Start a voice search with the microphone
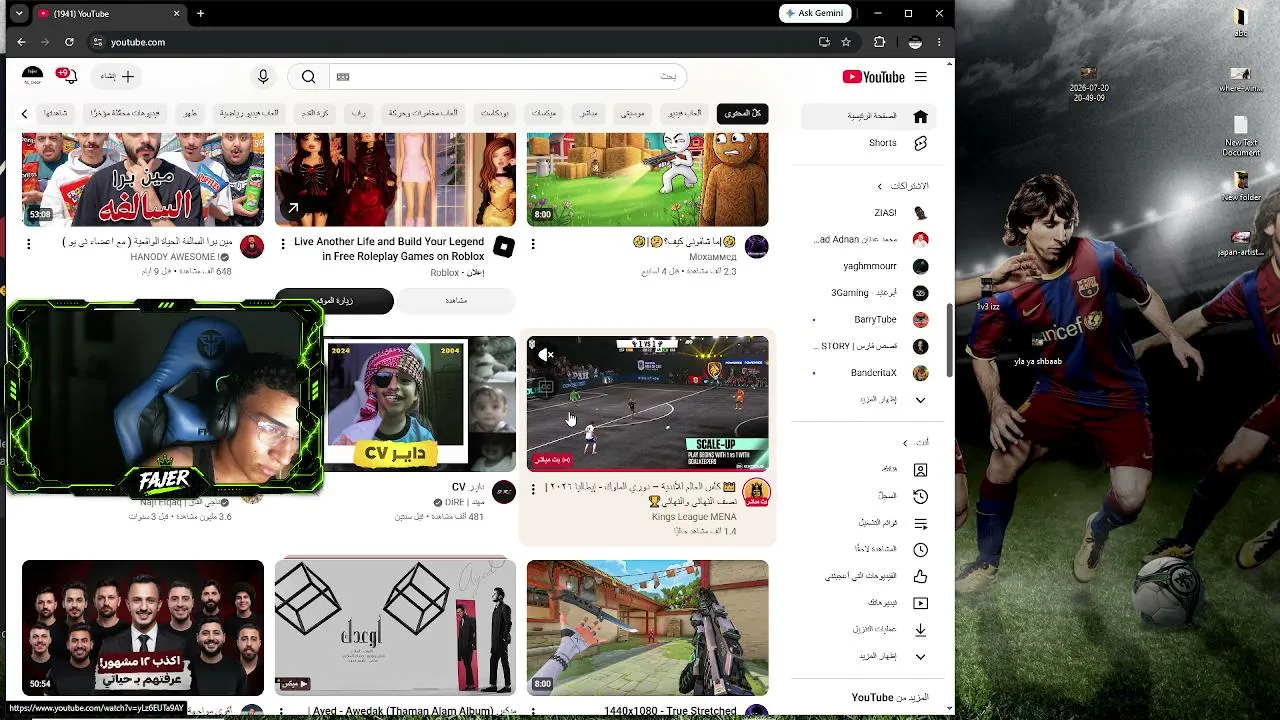1280x720 pixels. coord(263,77)
